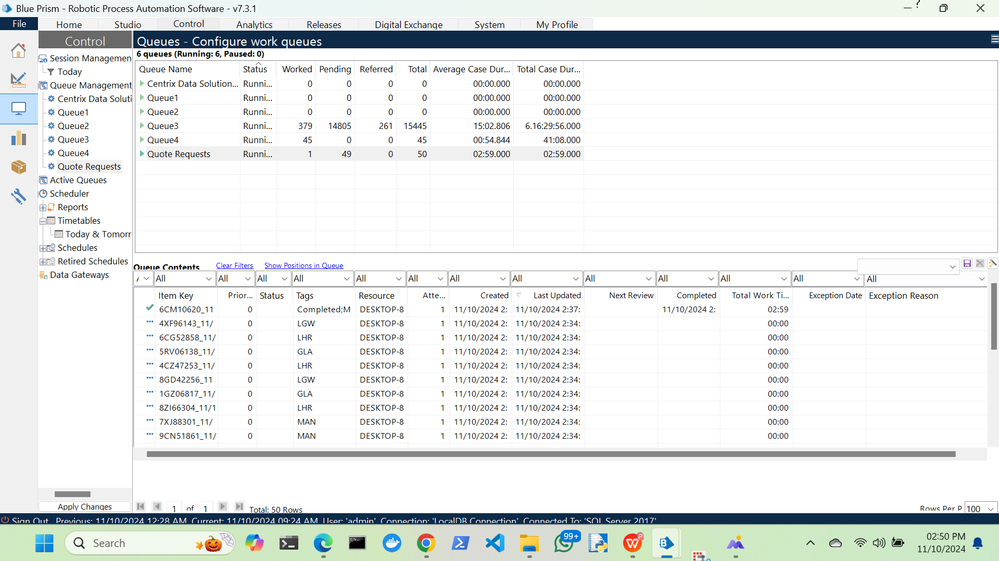
Task: Open the Home icon in left sidebar
Action: pos(18,51)
